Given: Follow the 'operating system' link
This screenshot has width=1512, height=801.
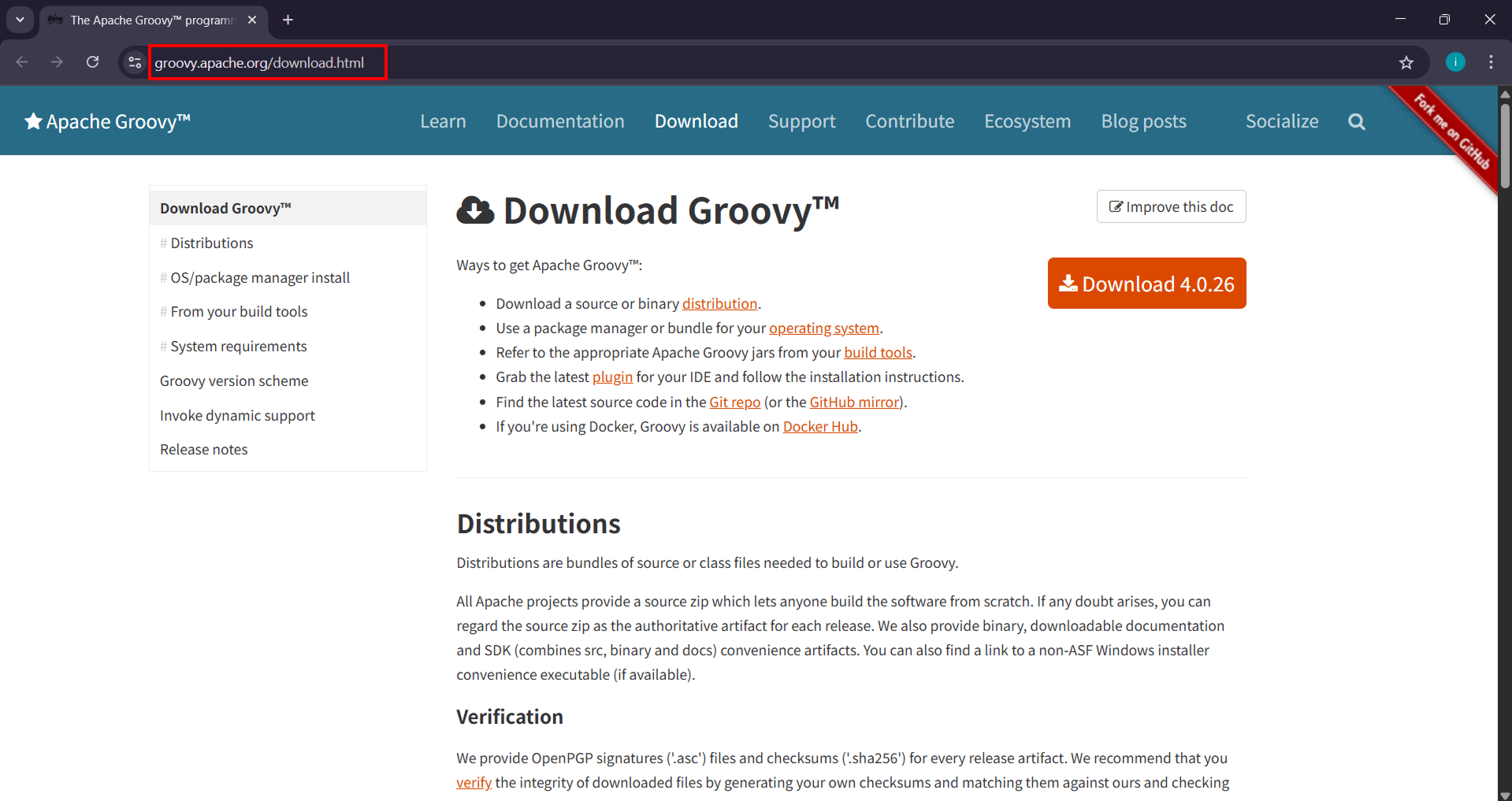Looking at the screenshot, I should [x=824, y=328].
